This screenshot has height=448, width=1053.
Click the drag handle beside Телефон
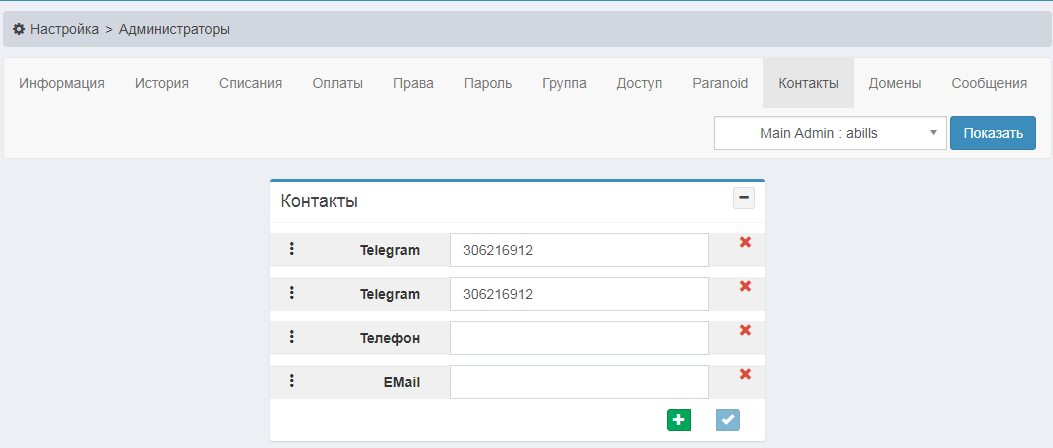(292, 337)
